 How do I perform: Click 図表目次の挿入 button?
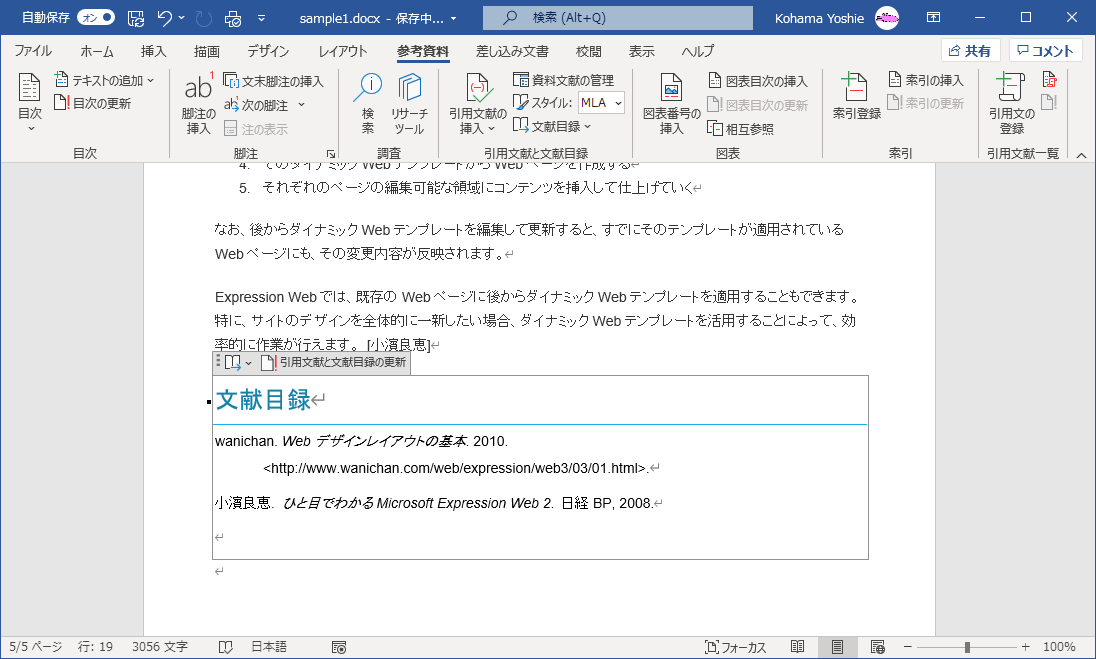(x=758, y=81)
